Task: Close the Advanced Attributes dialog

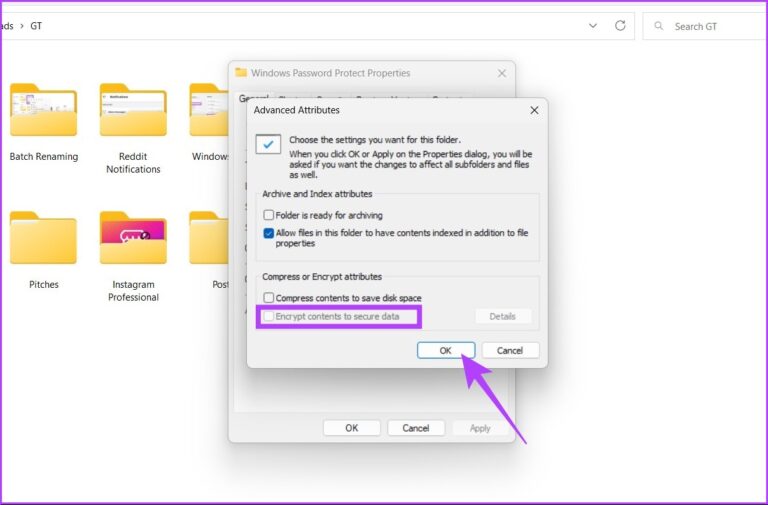Action: click(534, 110)
